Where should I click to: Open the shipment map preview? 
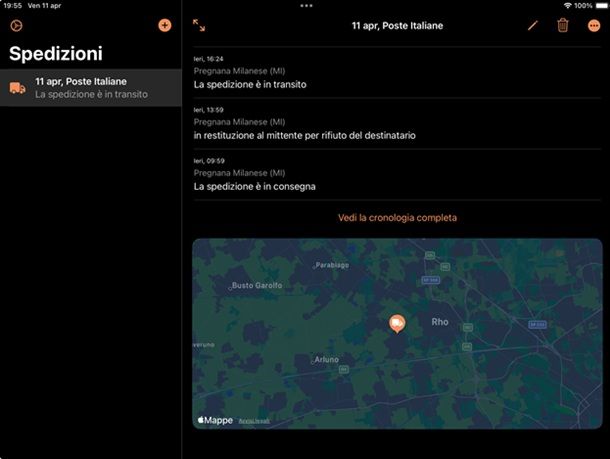[397, 334]
